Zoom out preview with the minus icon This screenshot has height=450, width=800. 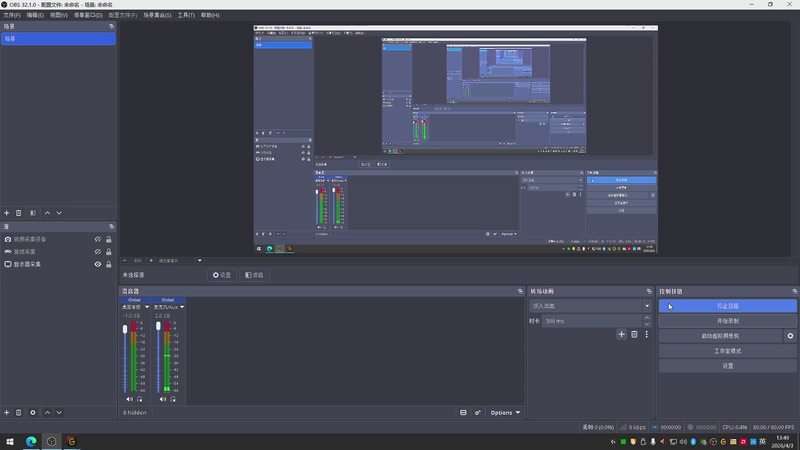tap(124, 260)
